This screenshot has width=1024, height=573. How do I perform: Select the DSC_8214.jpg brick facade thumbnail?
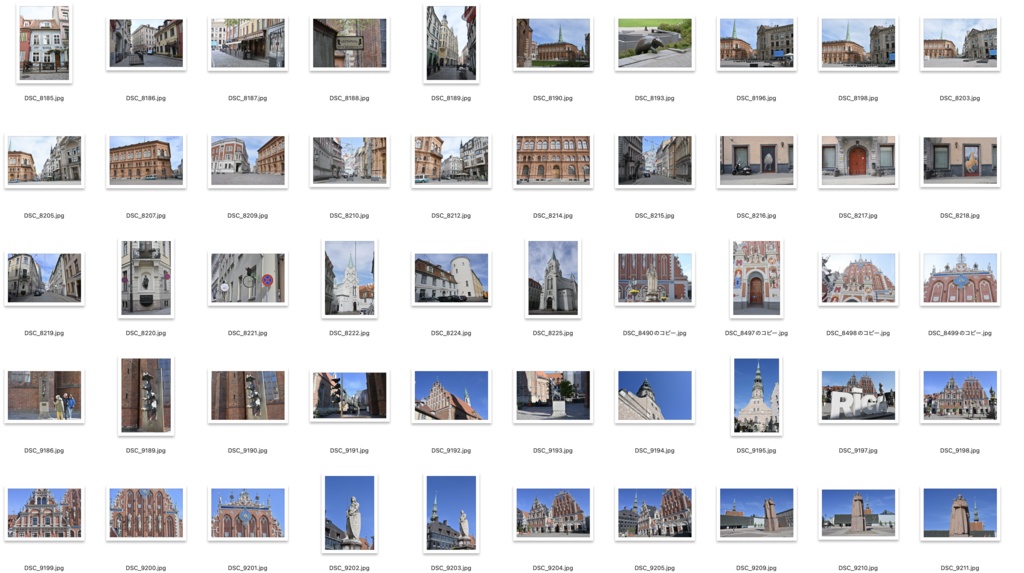click(x=553, y=160)
